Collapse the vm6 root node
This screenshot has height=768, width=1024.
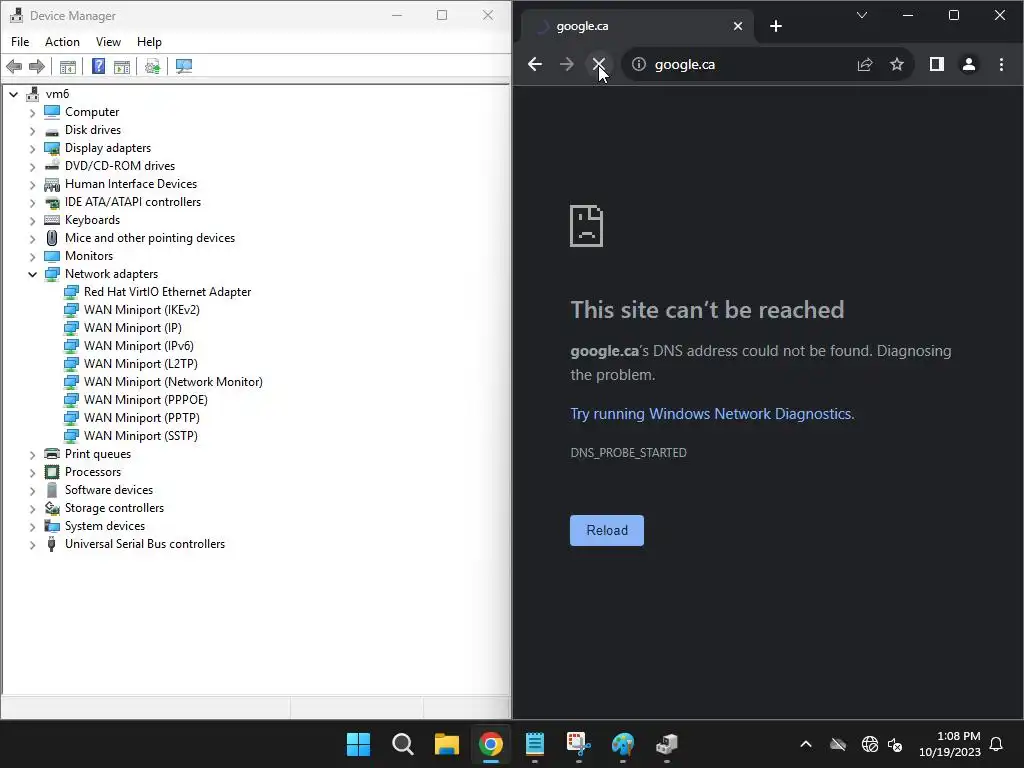[14, 94]
